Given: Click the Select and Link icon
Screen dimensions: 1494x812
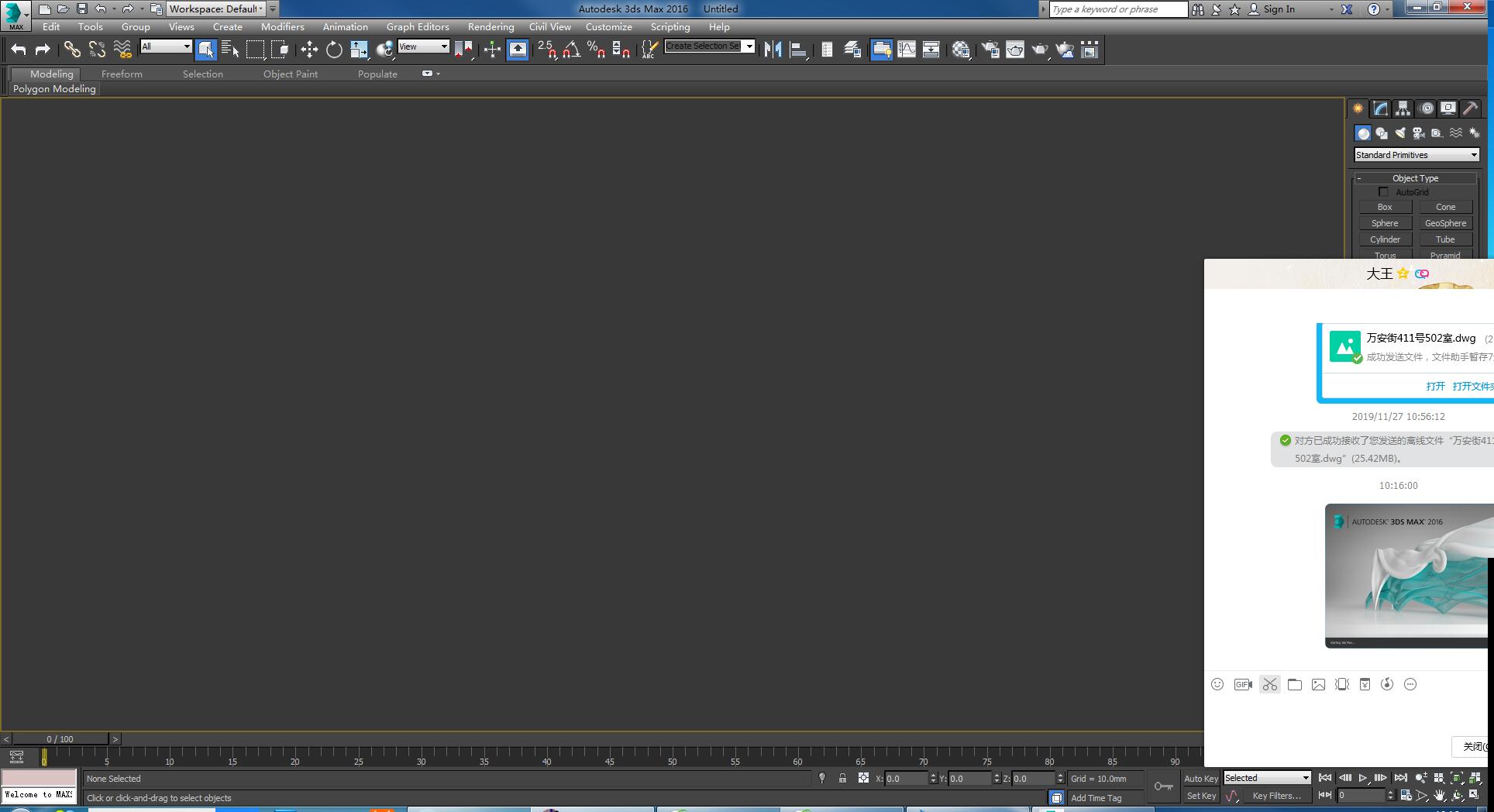Looking at the screenshot, I should [x=72, y=50].
